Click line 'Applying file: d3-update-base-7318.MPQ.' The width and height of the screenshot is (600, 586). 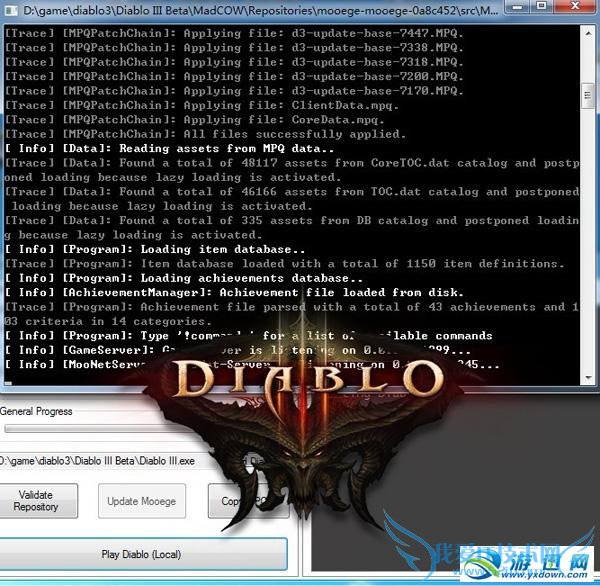234,62
